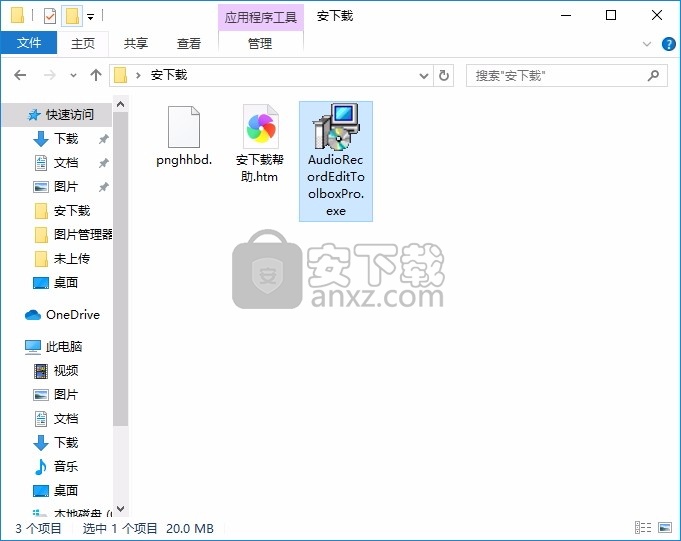Select the 应用程序工具 contextual tab
681x541 pixels.
pyautogui.click(x=261, y=17)
